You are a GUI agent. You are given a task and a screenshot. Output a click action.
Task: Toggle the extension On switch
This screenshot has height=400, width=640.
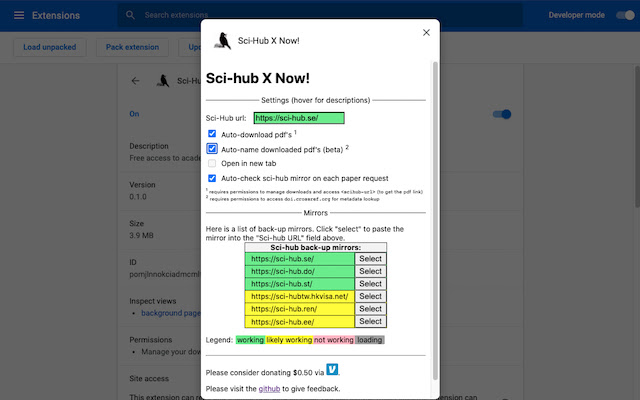click(502, 114)
